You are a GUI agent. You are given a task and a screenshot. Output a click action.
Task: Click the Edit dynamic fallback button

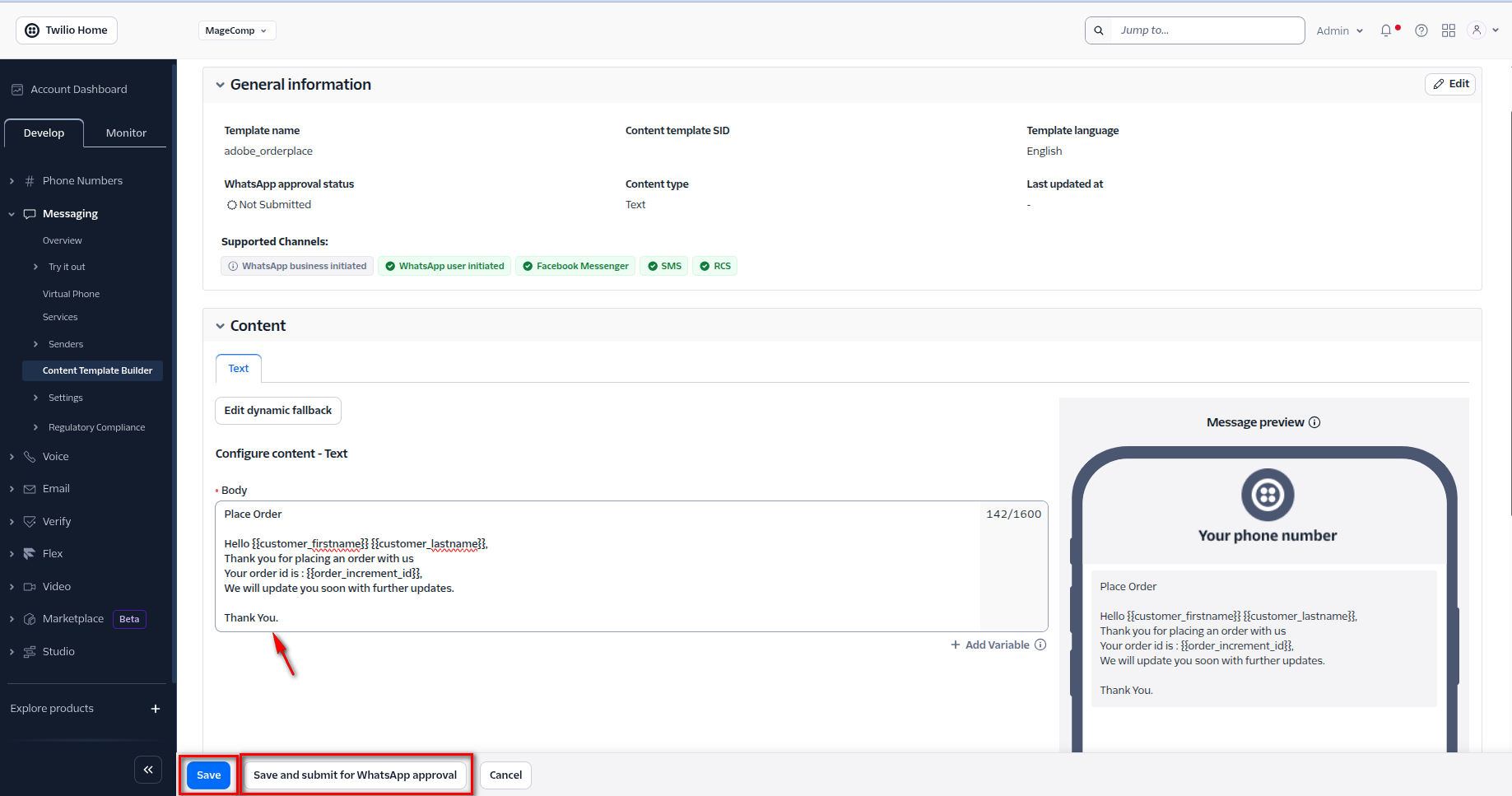tap(278, 410)
